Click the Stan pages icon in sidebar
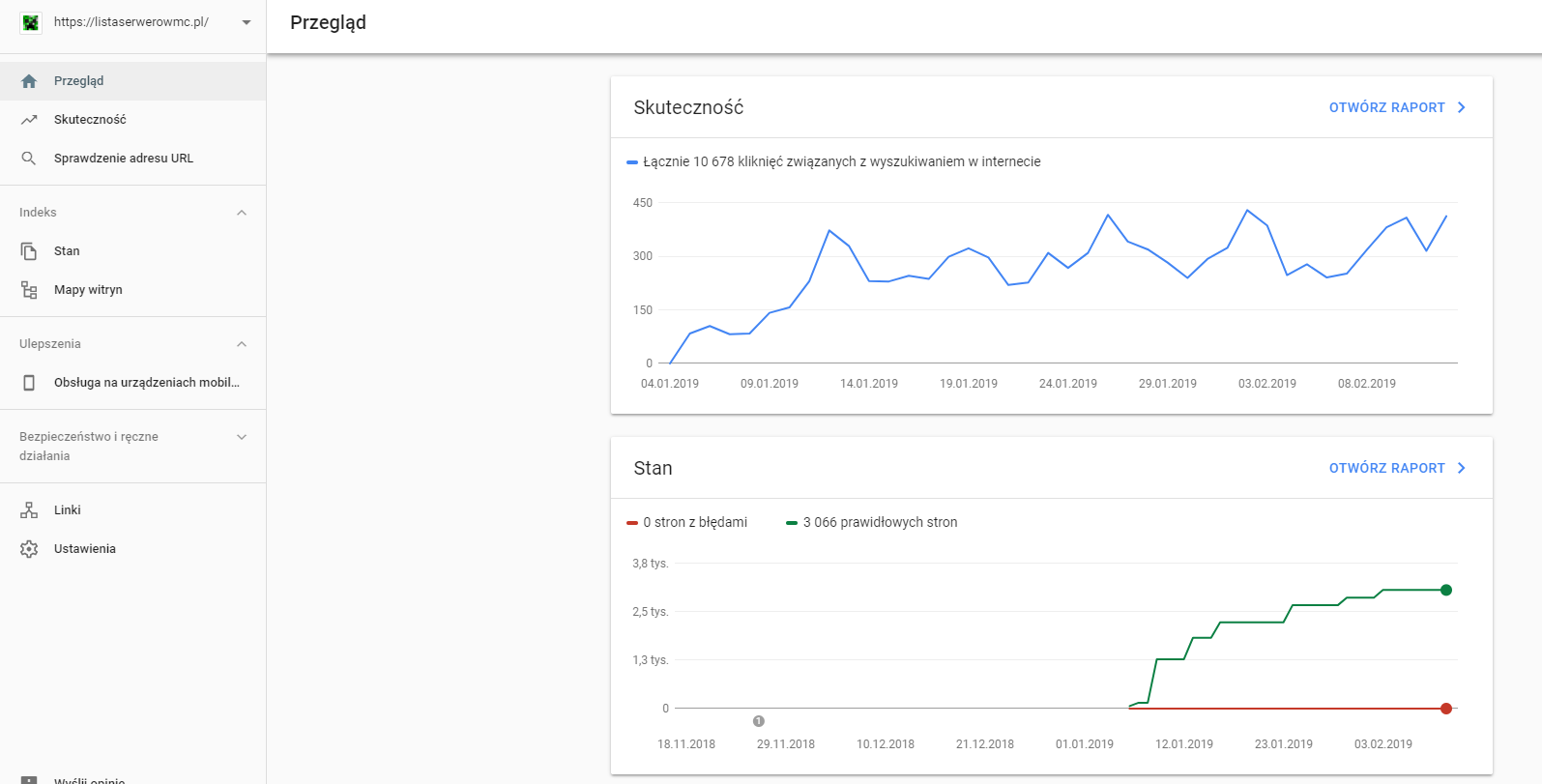The height and width of the screenshot is (784, 1542). 29,251
